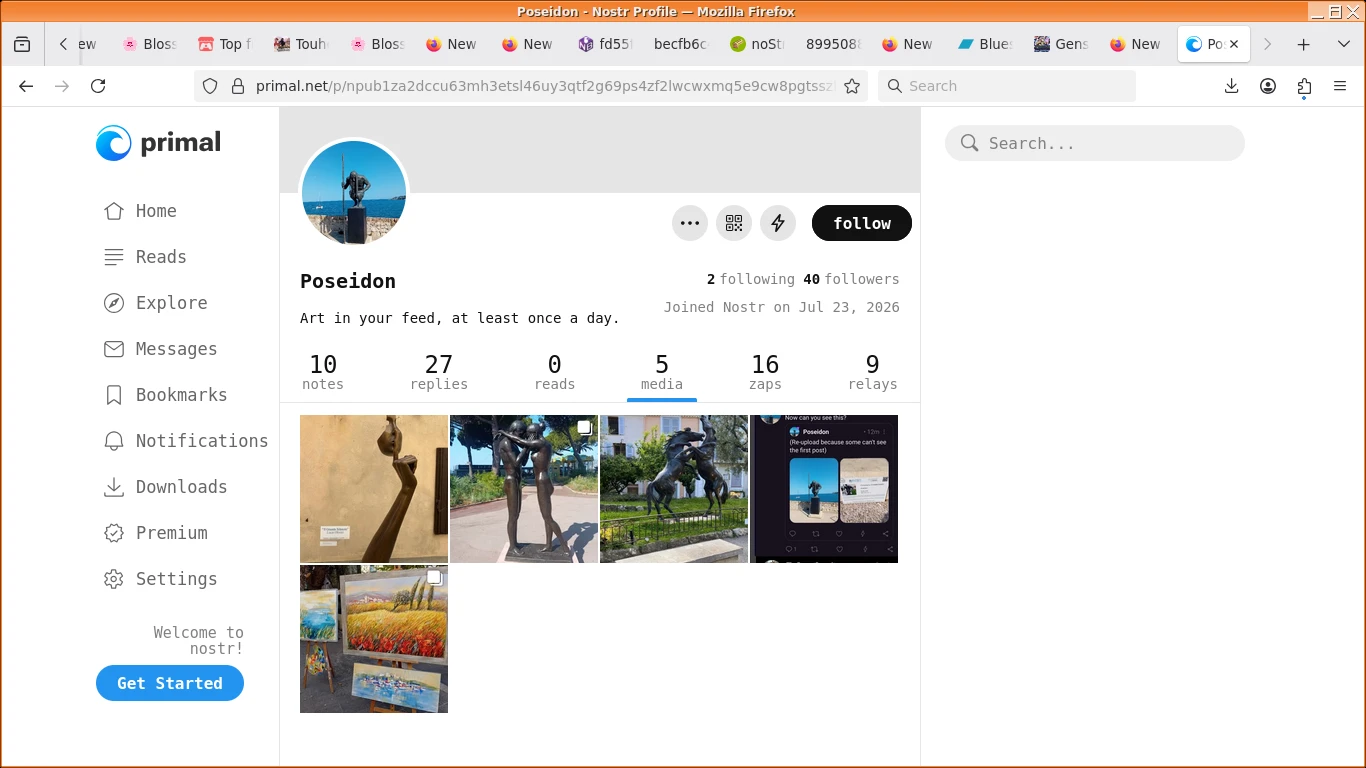Select the media tab
1366x768 pixels.
(x=662, y=372)
